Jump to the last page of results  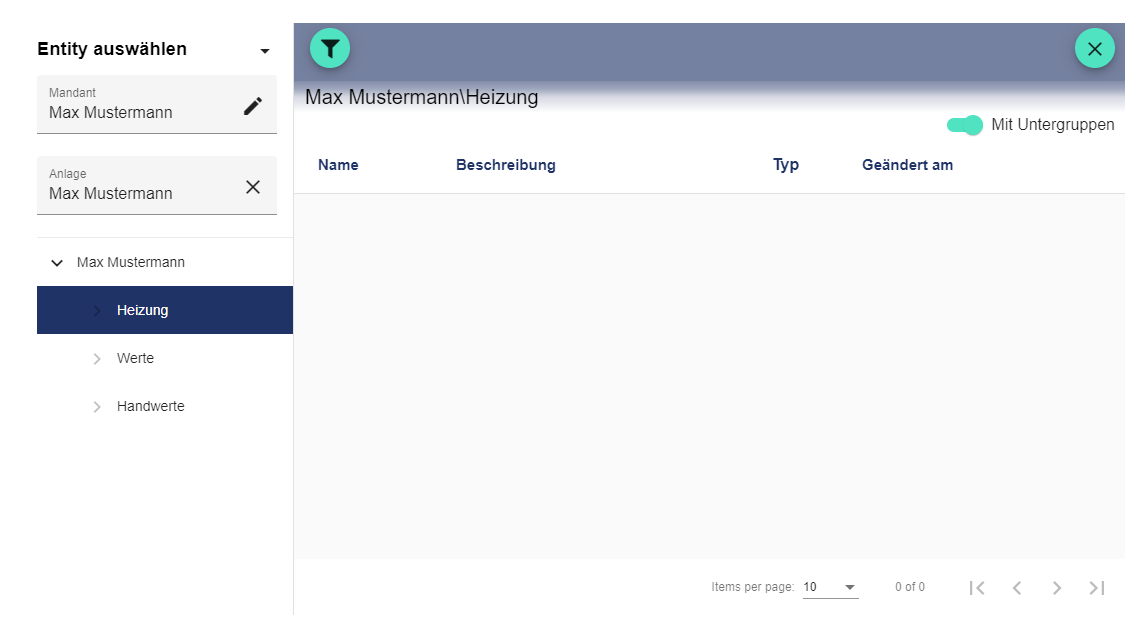click(x=1096, y=587)
